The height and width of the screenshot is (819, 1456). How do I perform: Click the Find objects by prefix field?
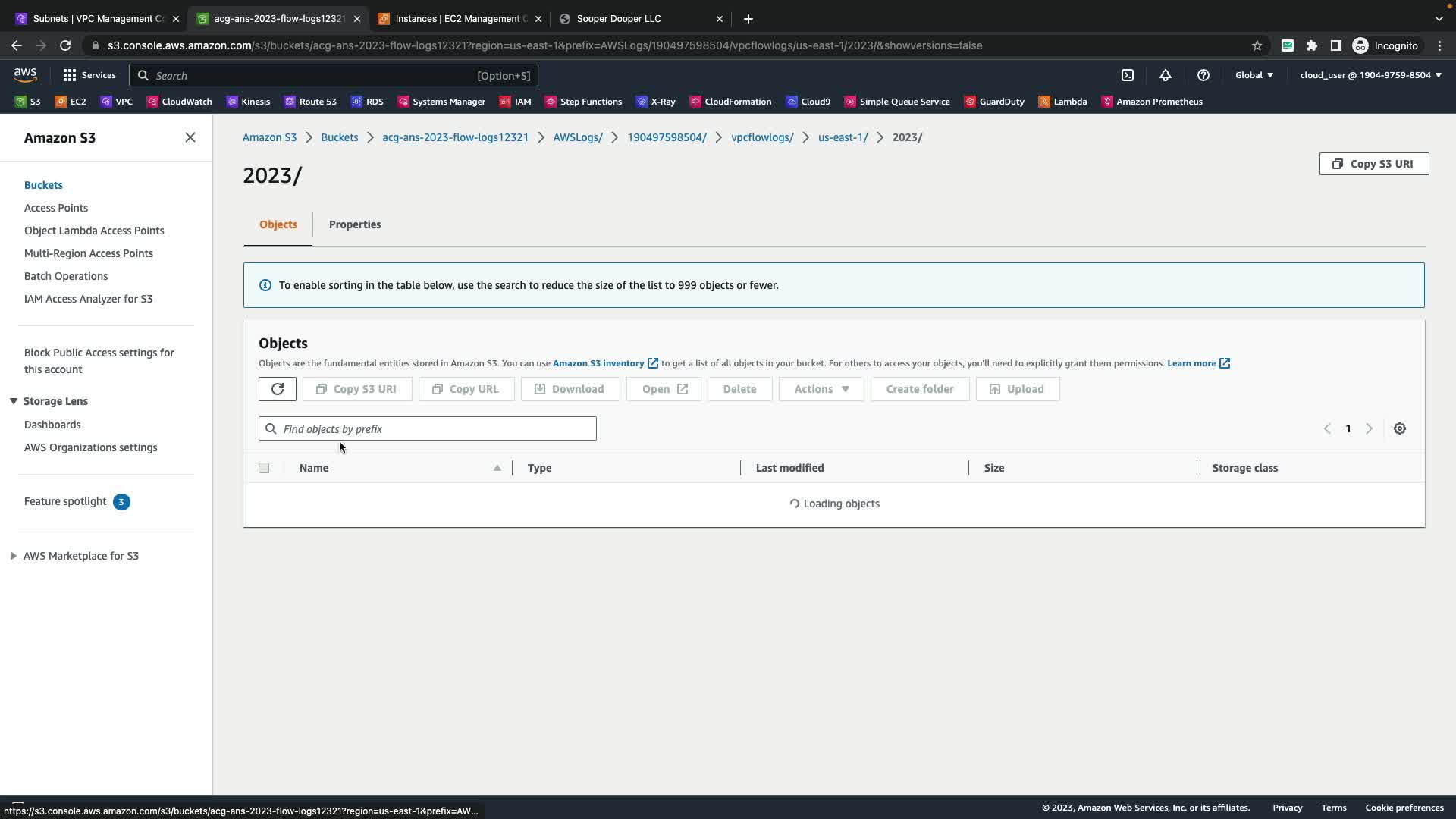coord(428,428)
